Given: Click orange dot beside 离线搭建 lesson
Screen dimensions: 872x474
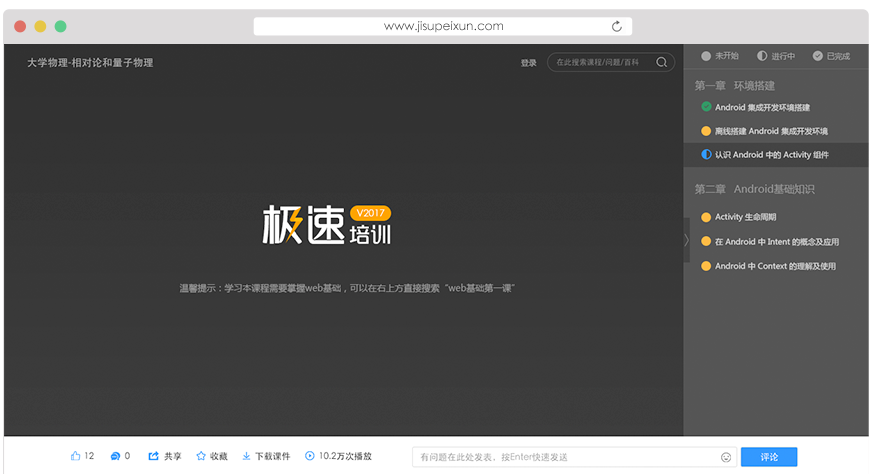Looking at the screenshot, I should [x=706, y=131].
